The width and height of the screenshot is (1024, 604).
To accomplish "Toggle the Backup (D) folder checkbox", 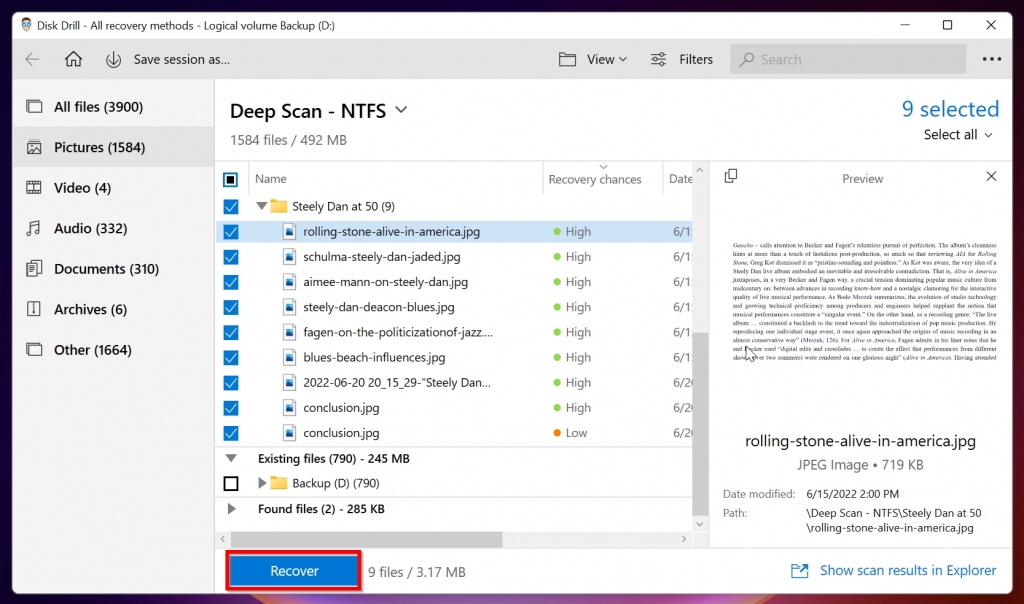I will point(231,483).
